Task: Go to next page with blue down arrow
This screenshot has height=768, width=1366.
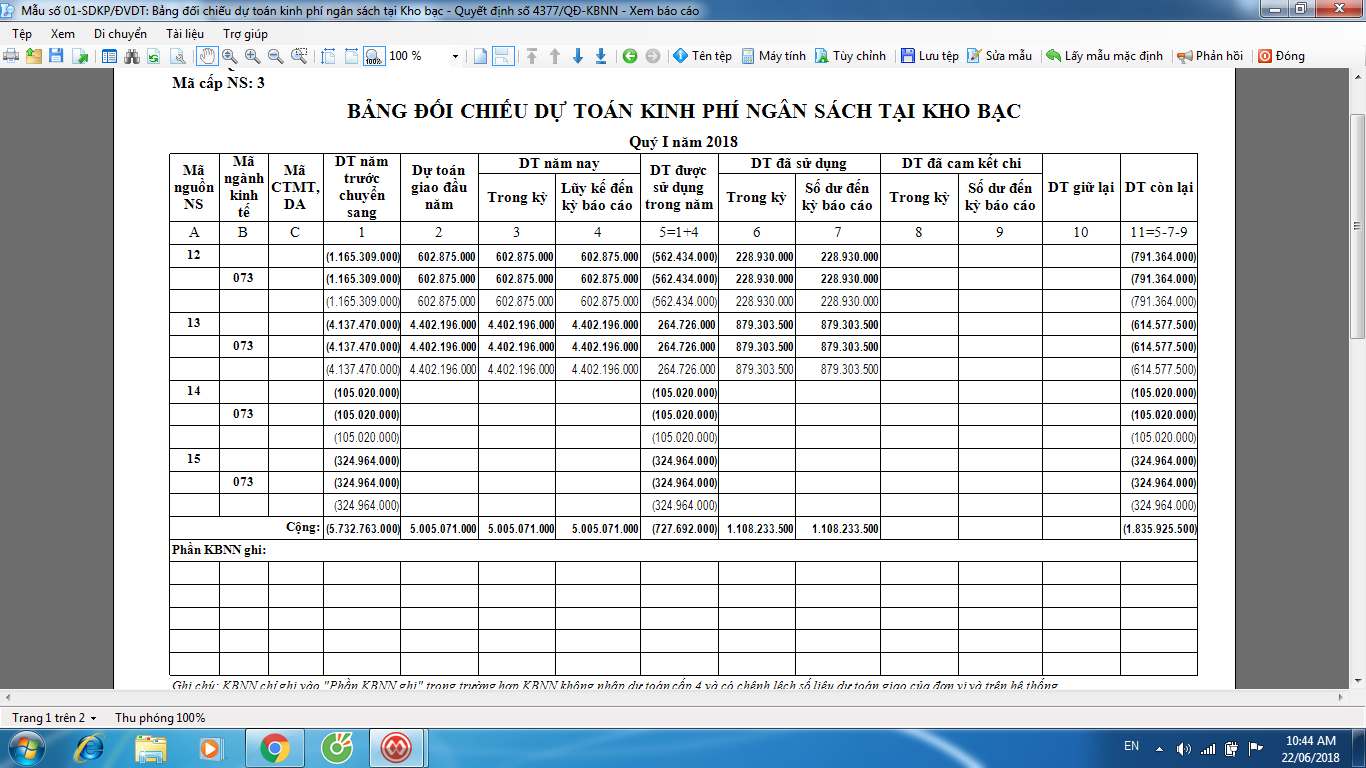Action: coord(578,56)
